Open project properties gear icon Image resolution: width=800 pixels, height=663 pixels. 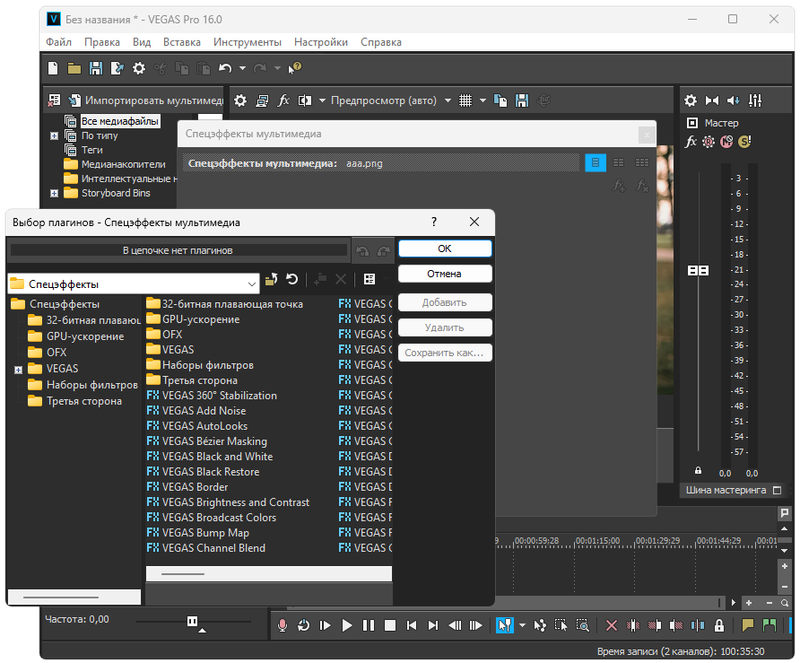coord(139,68)
